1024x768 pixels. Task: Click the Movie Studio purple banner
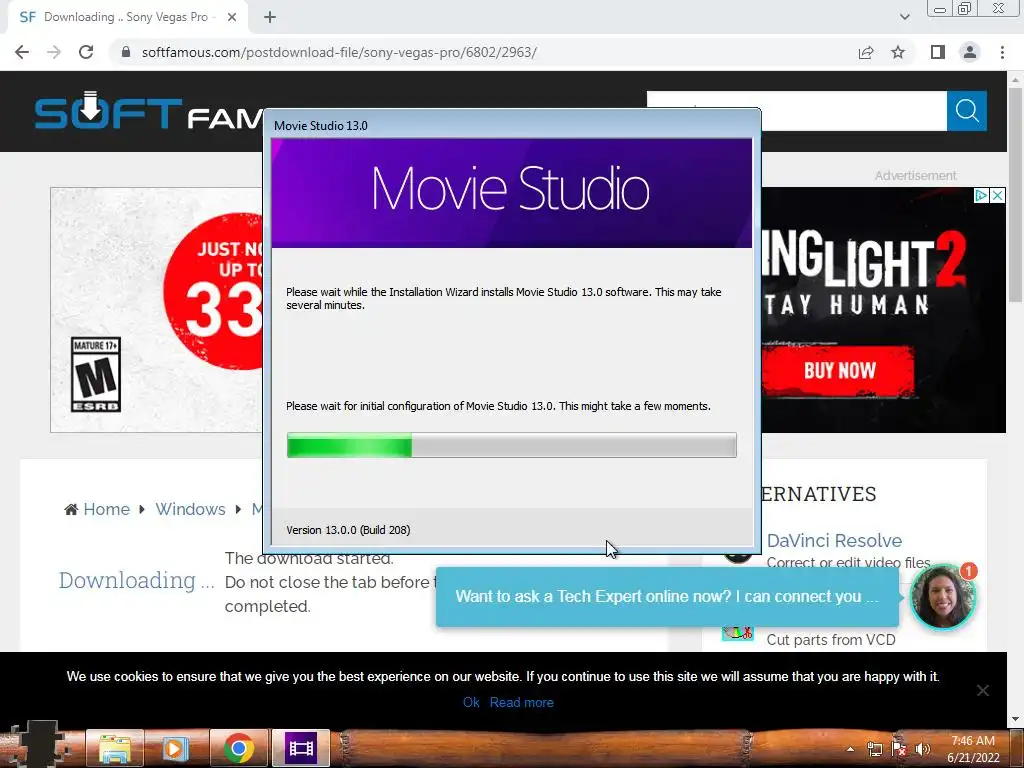click(511, 193)
